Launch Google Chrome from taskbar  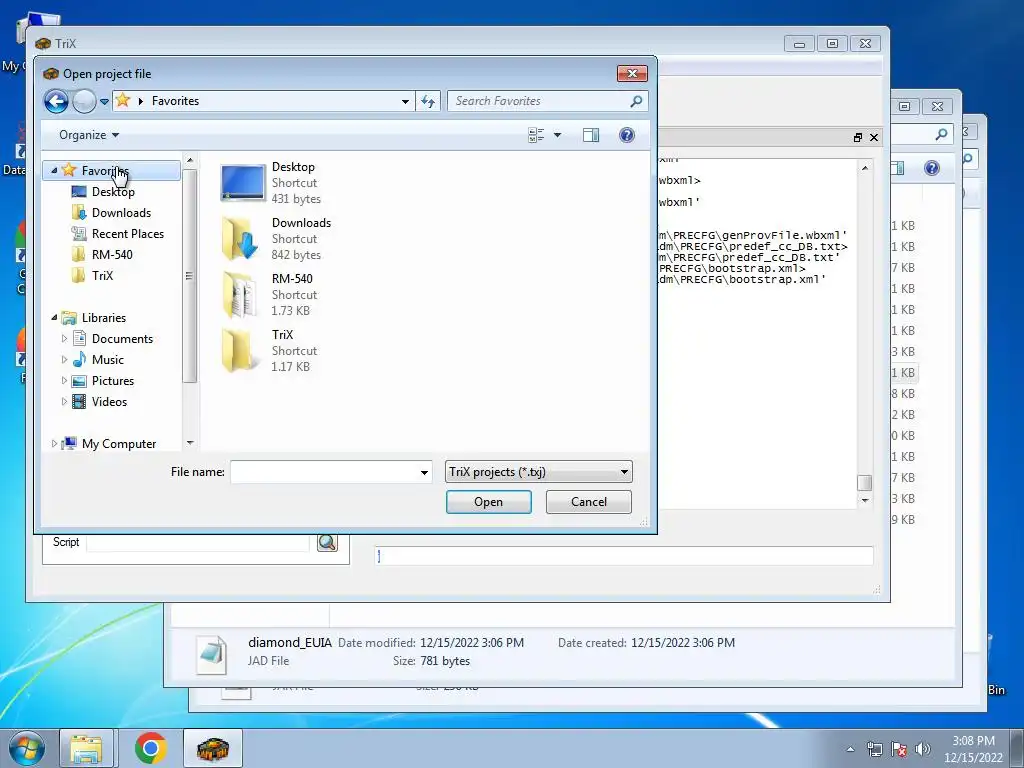[x=150, y=748]
